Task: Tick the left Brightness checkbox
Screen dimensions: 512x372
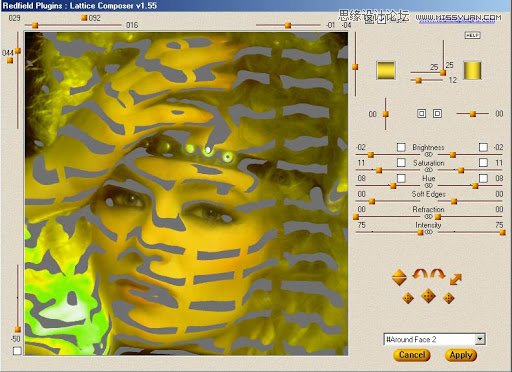Action: coord(401,147)
